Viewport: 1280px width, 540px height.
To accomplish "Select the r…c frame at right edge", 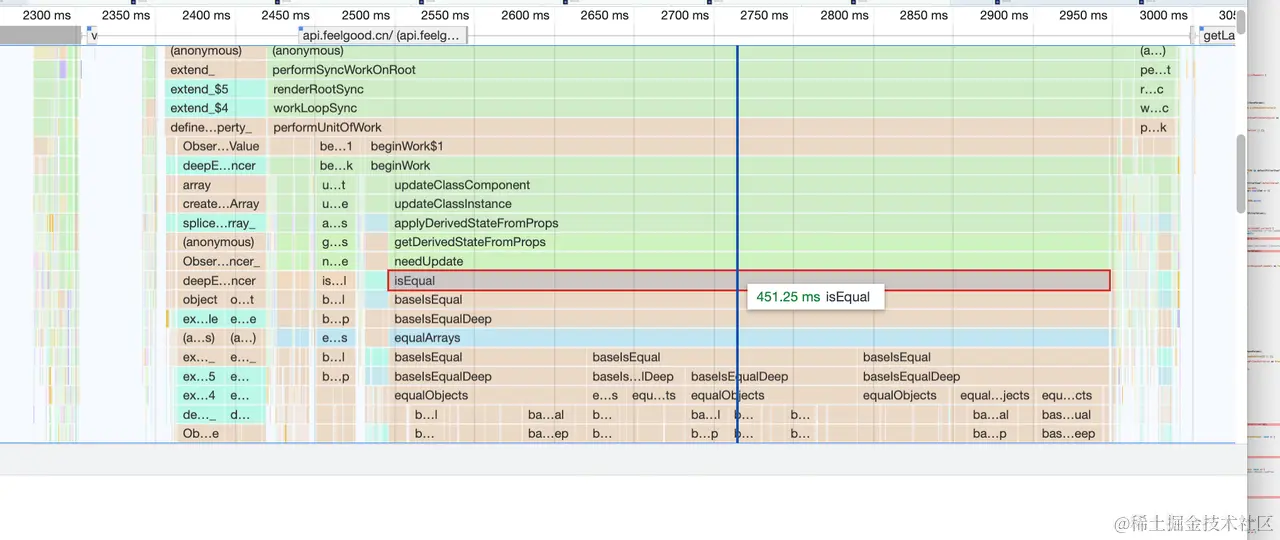I will pos(1155,89).
